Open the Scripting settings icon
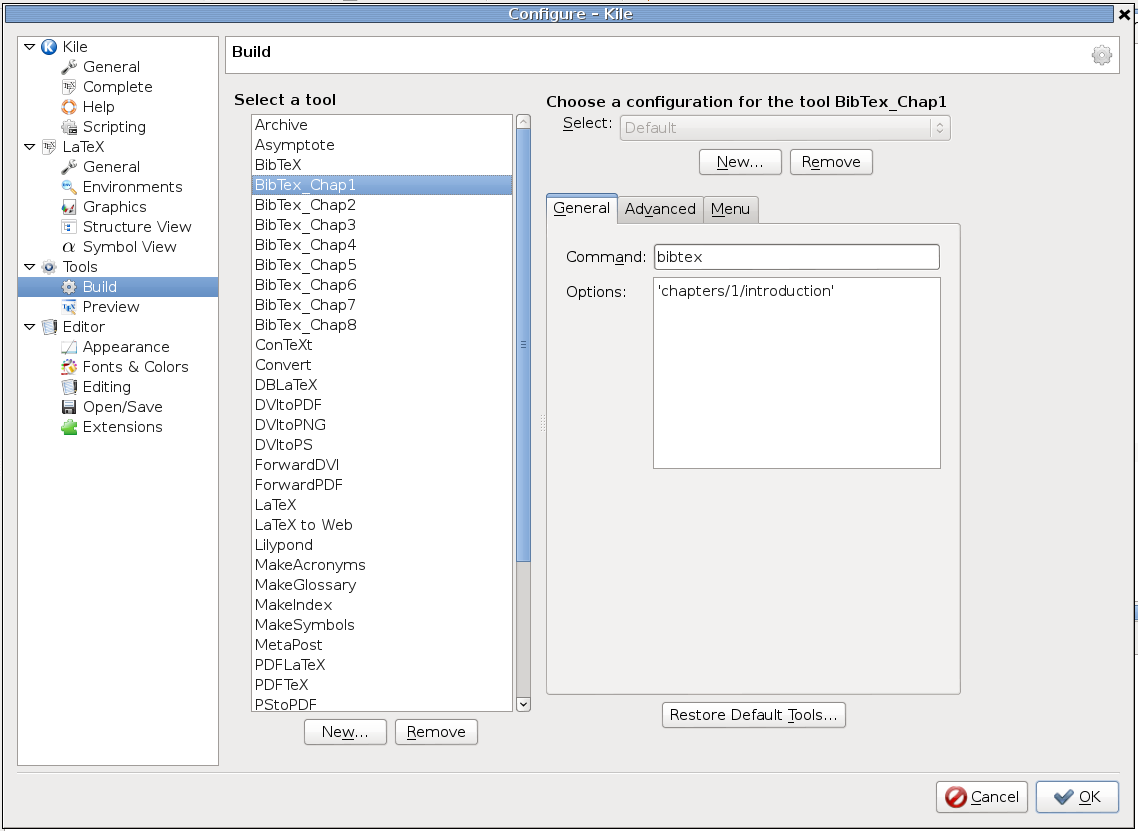The image size is (1138, 831). [x=69, y=127]
